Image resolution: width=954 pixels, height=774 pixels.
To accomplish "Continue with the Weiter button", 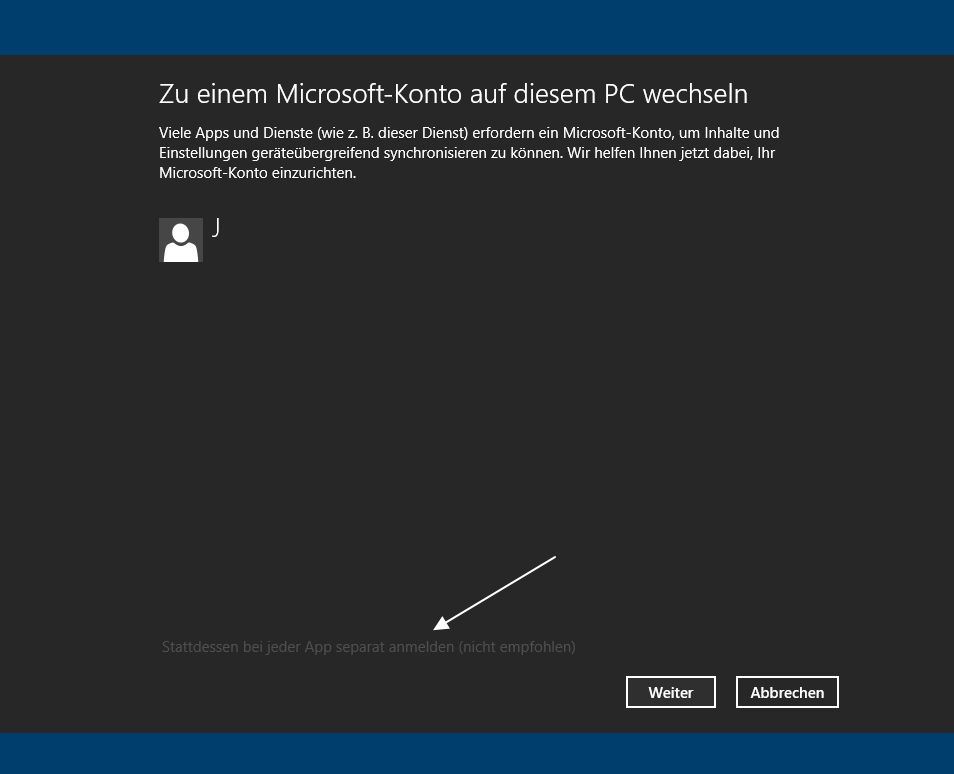I will 670,692.
